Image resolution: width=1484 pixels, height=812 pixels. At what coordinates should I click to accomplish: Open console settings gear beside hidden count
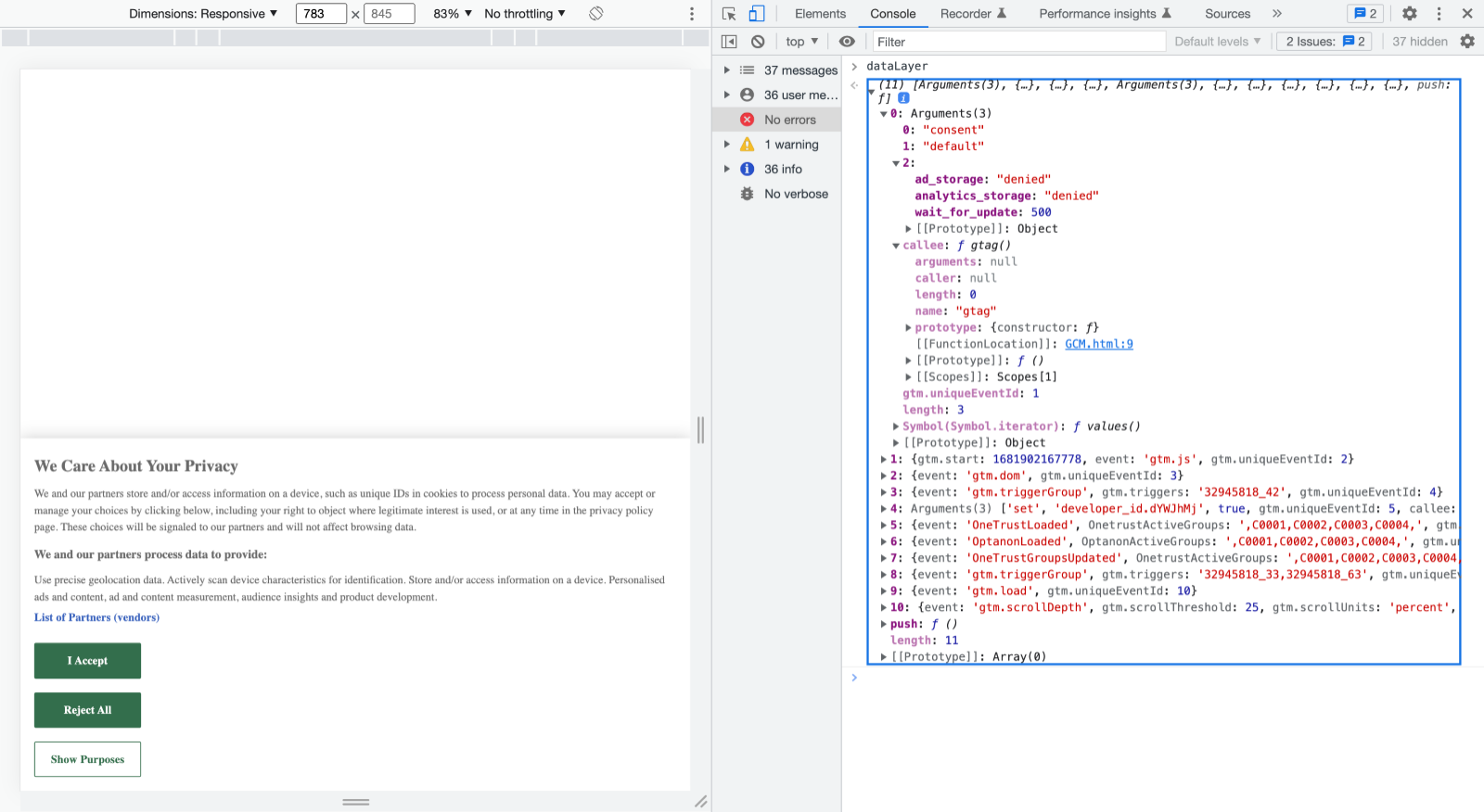click(1467, 42)
